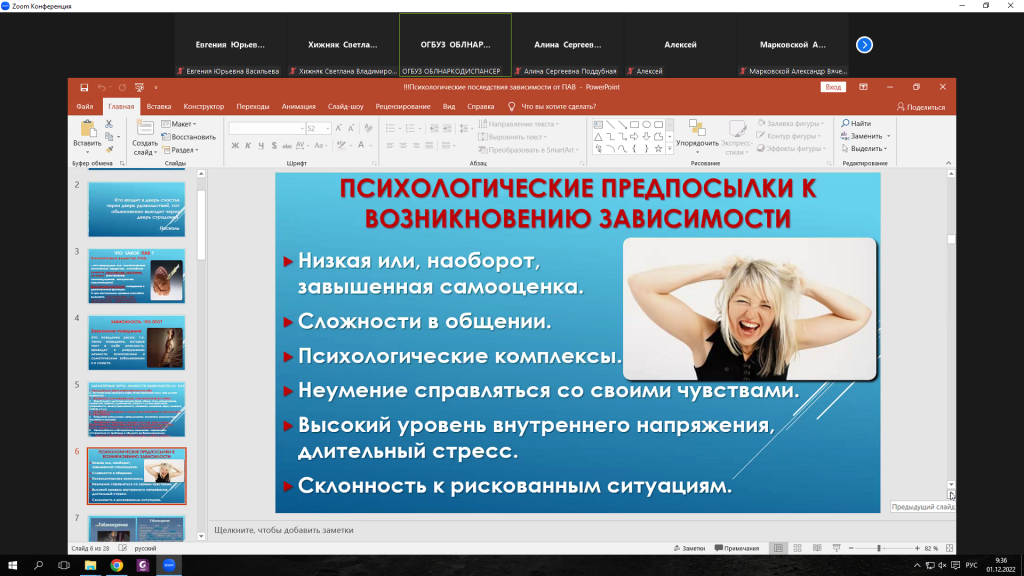Viewport: 1024px width, 576px height.
Task: Toggle bold formatting (Ж)
Action: (235, 146)
